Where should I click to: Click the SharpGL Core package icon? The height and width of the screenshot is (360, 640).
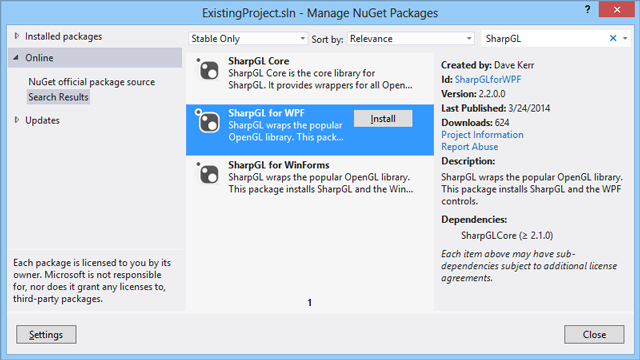point(208,70)
